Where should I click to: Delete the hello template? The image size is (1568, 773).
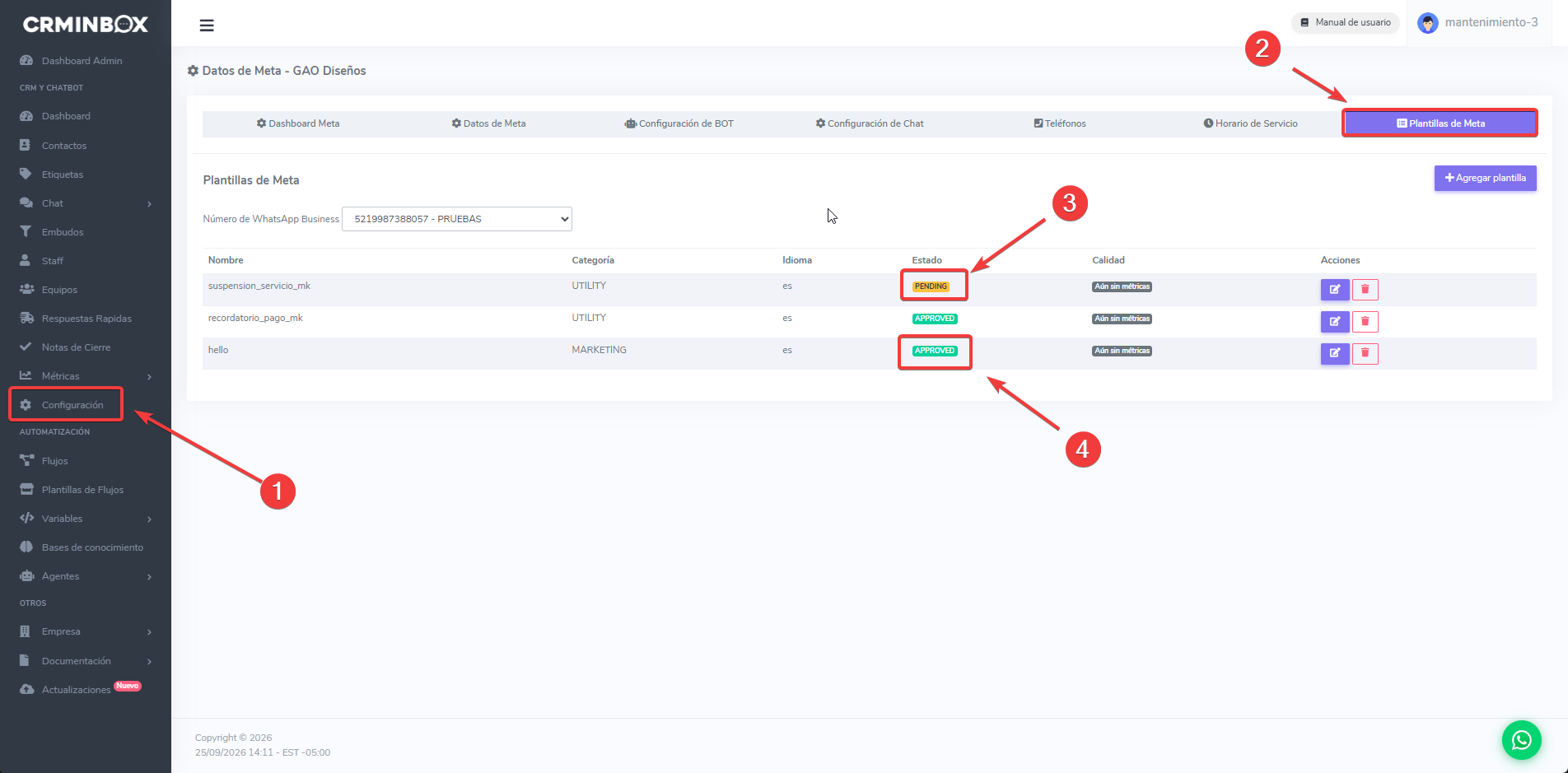1365,353
